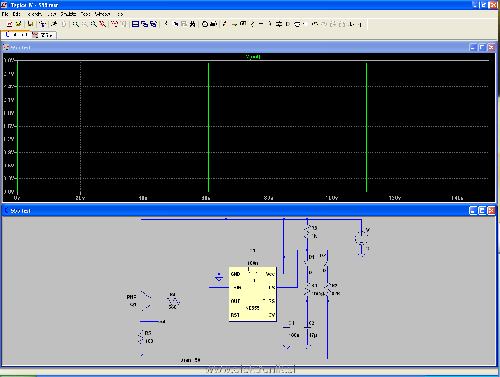Click the 60s label on time axis

pos(206,198)
